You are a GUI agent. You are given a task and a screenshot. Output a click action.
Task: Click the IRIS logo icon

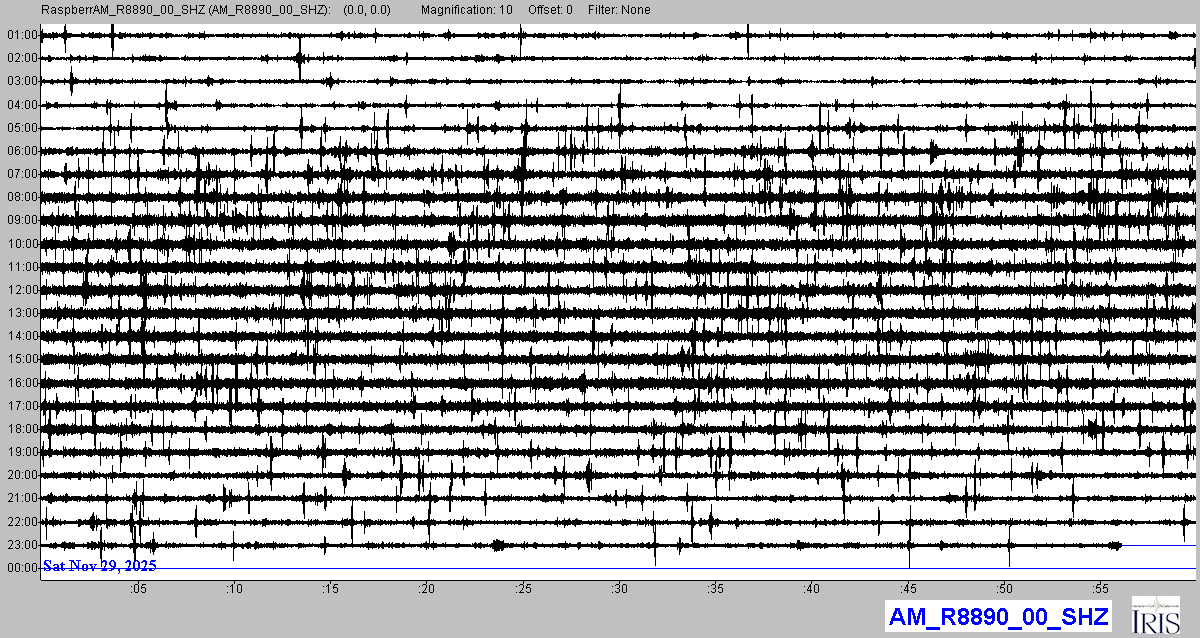1157,616
